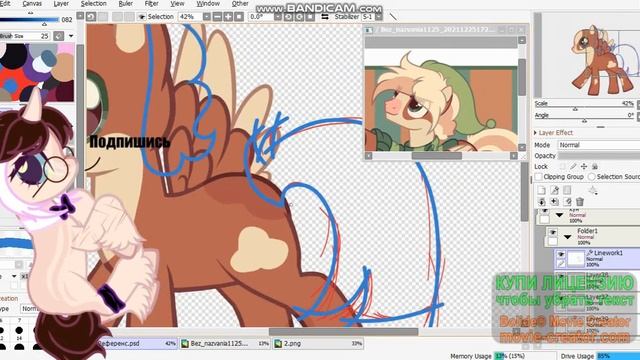The height and width of the screenshot is (360, 640).
Task: Click the layer Opacity slider bar
Action: pos(598,156)
